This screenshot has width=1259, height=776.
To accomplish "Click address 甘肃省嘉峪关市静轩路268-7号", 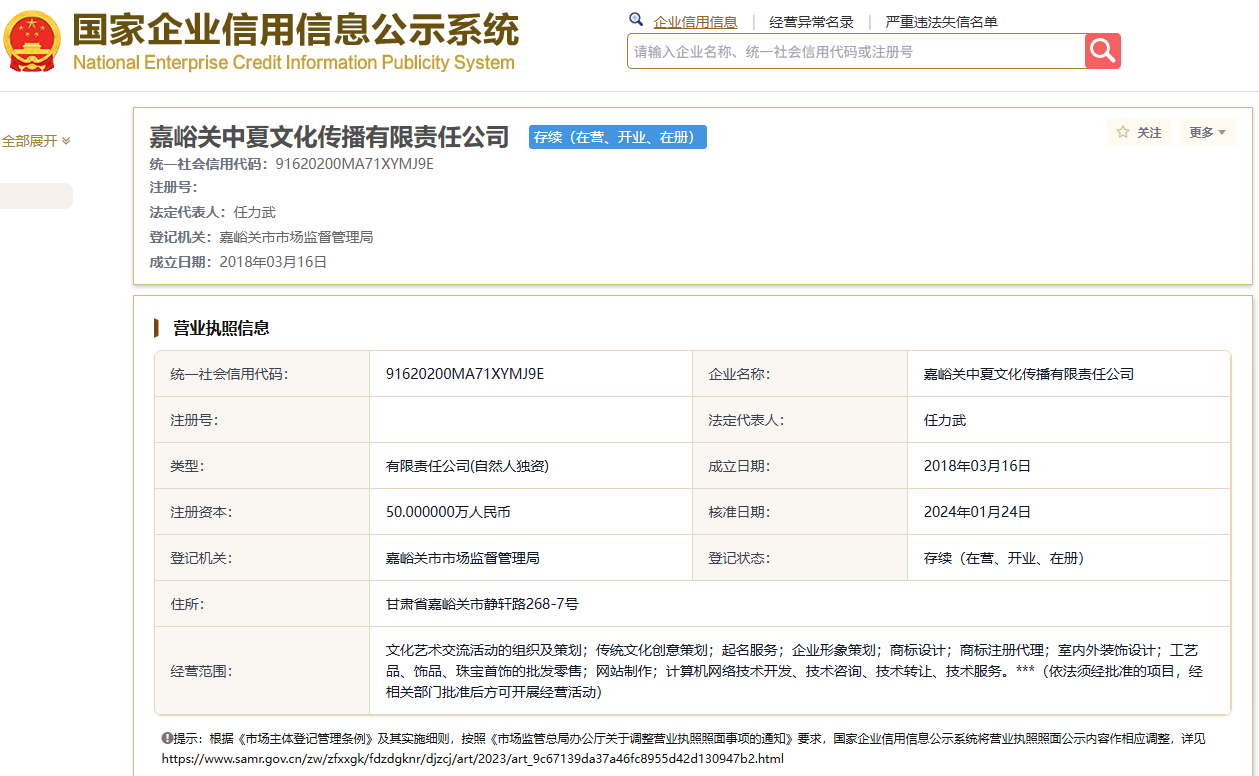I will 482,604.
